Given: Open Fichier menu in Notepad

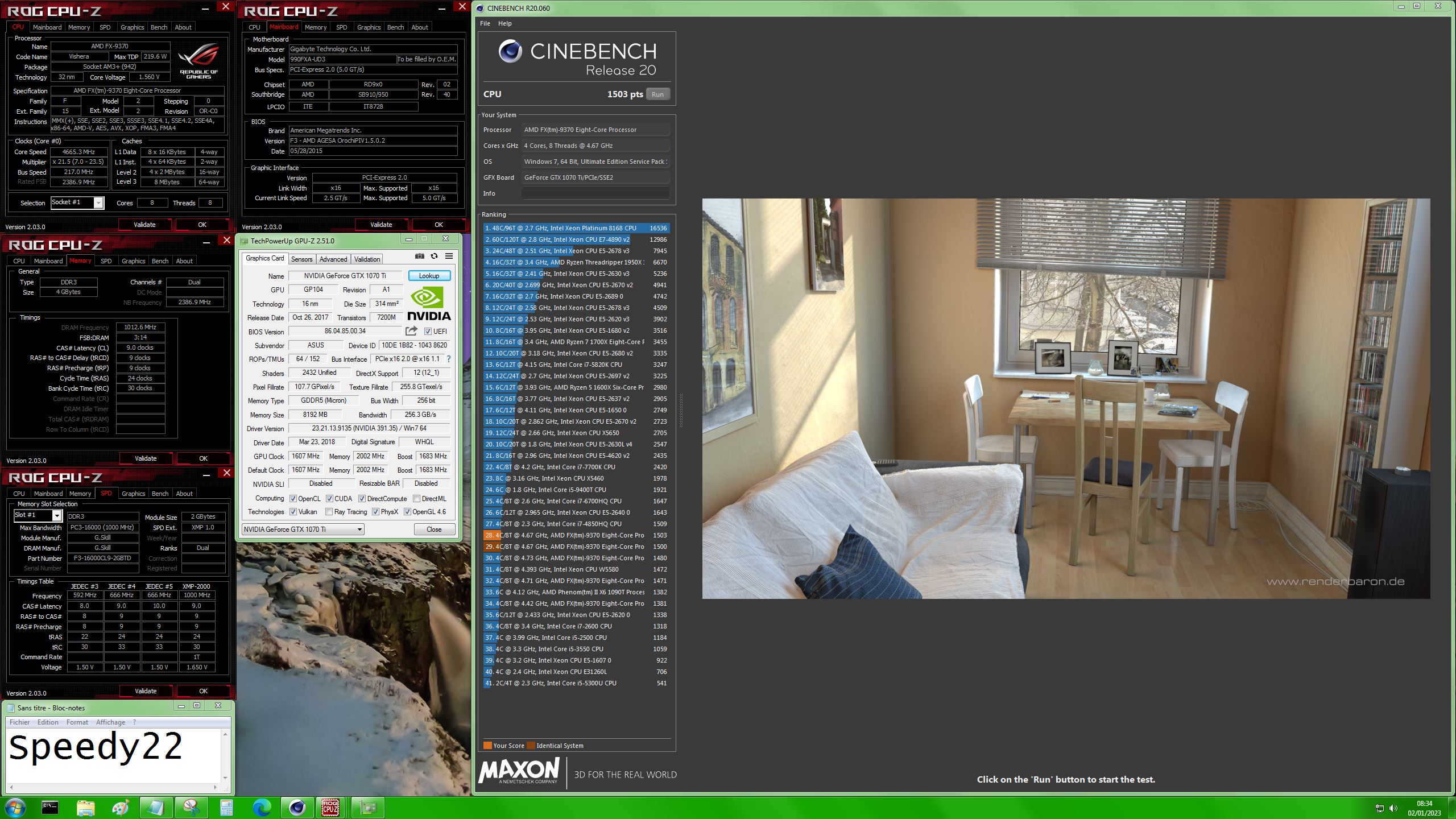Looking at the screenshot, I should 19,722.
